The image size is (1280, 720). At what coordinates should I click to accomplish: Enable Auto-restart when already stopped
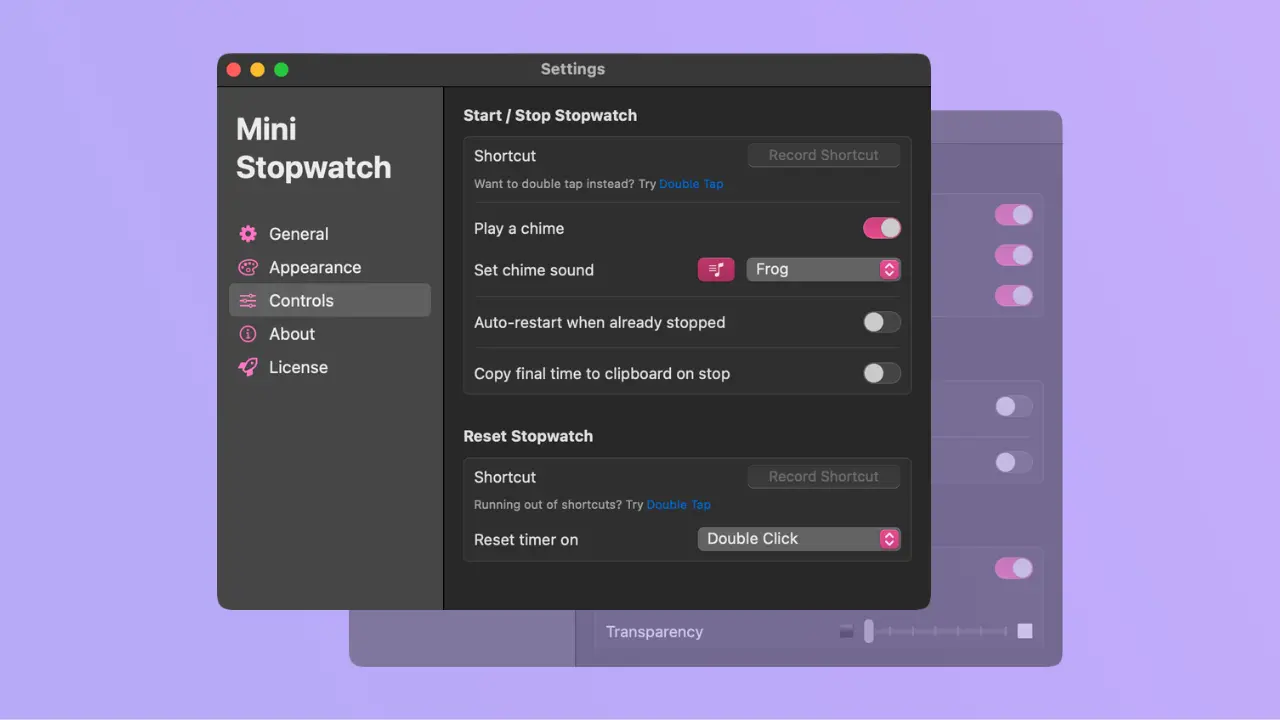pyautogui.click(x=881, y=322)
